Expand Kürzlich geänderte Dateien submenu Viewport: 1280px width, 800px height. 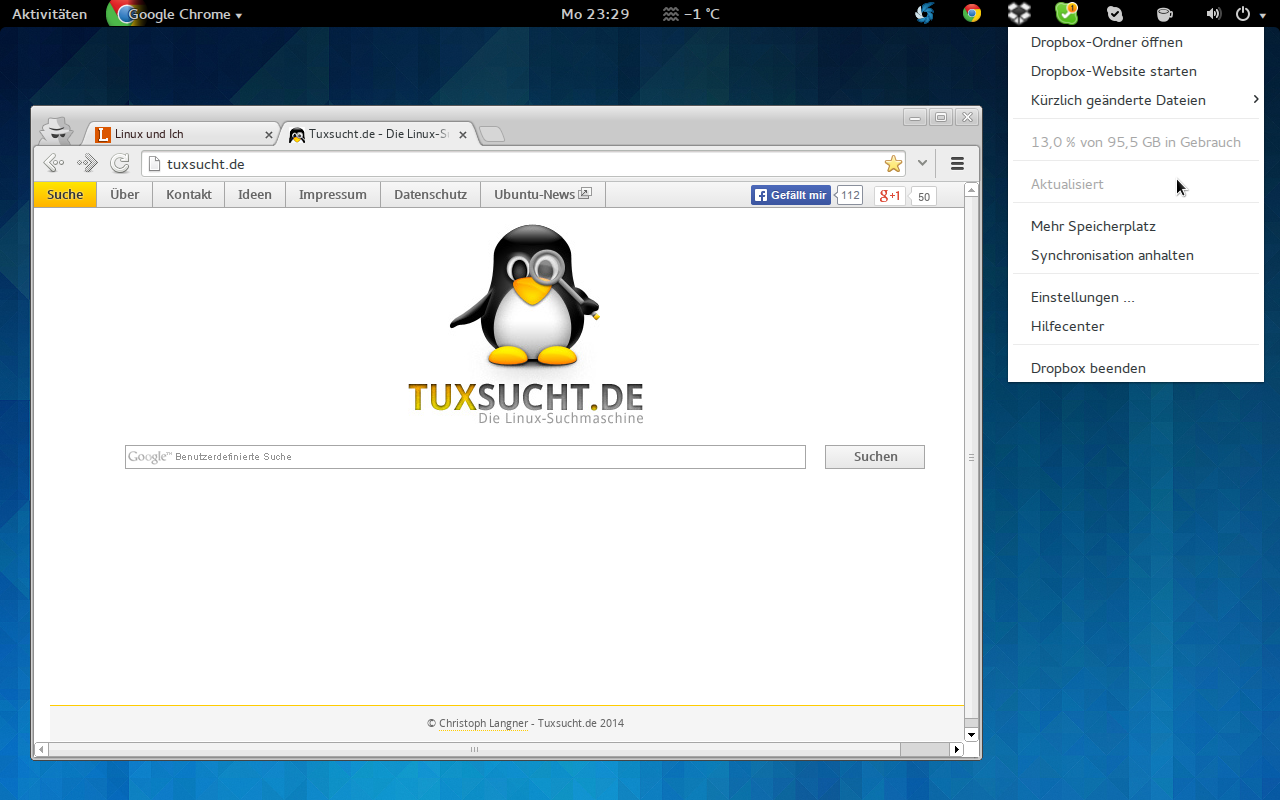pos(1136,100)
